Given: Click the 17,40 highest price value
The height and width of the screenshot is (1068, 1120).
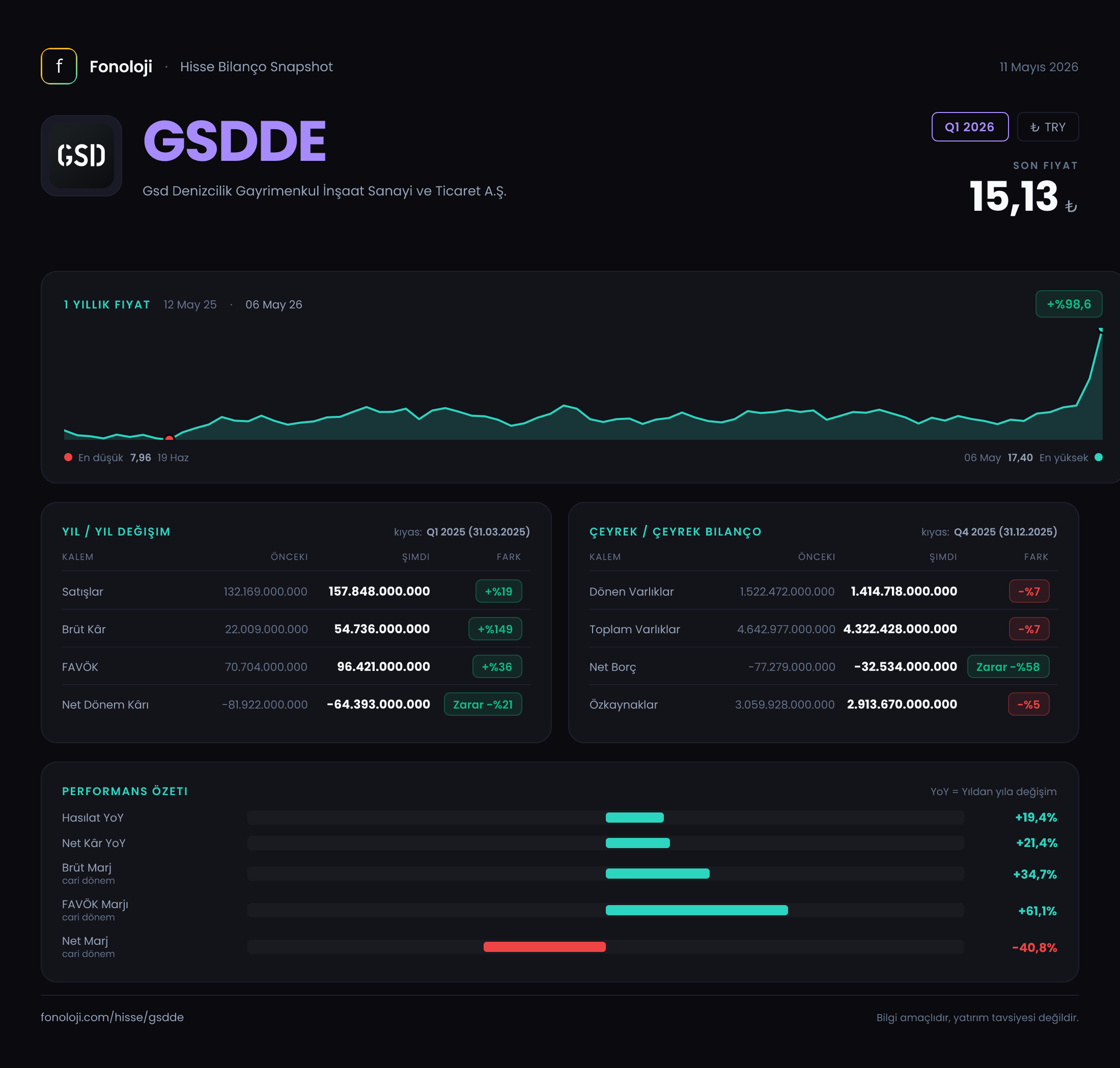Looking at the screenshot, I should 1020,458.
